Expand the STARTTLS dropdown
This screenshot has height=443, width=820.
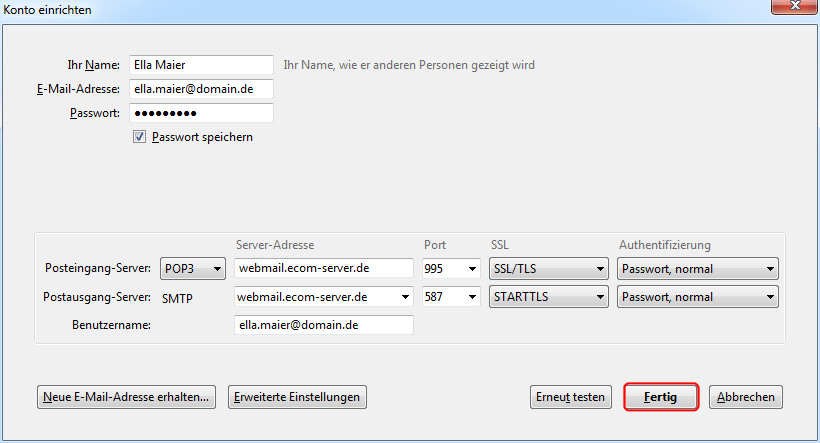tap(548, 297)
